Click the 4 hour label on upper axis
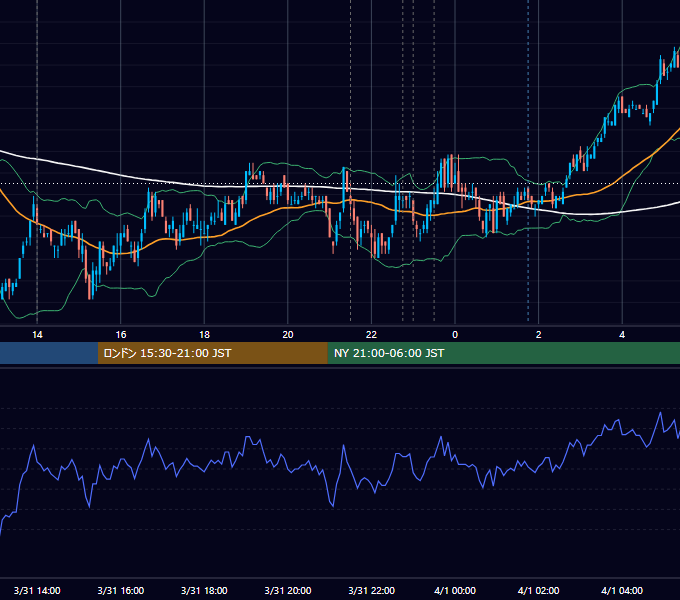The height and width of the screenshot is (600, 680). (622, 335)
